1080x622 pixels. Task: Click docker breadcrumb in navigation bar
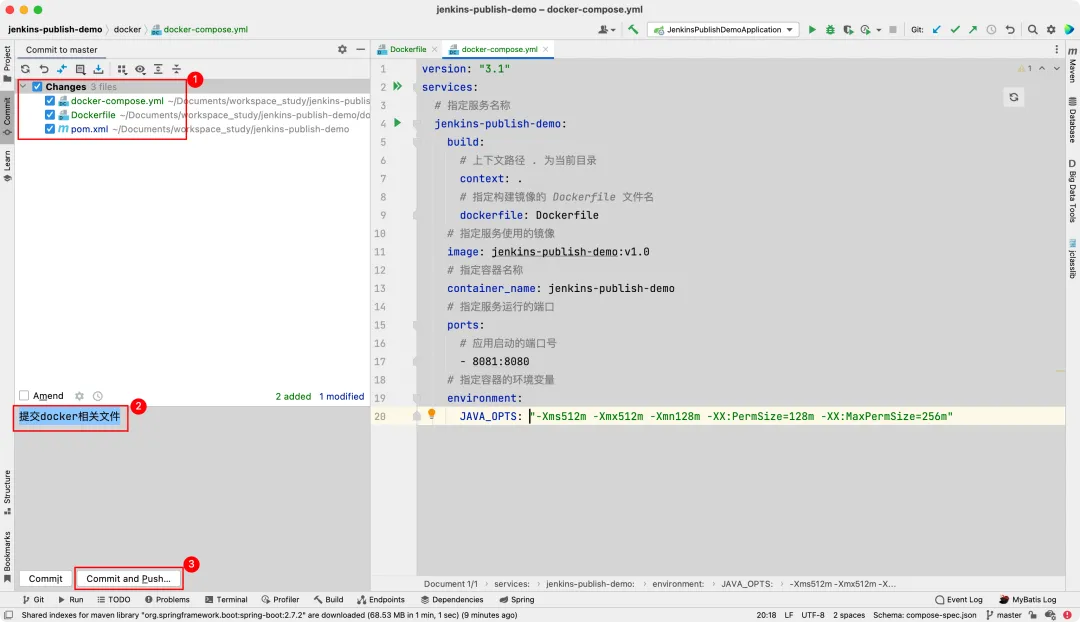(127, 30)
